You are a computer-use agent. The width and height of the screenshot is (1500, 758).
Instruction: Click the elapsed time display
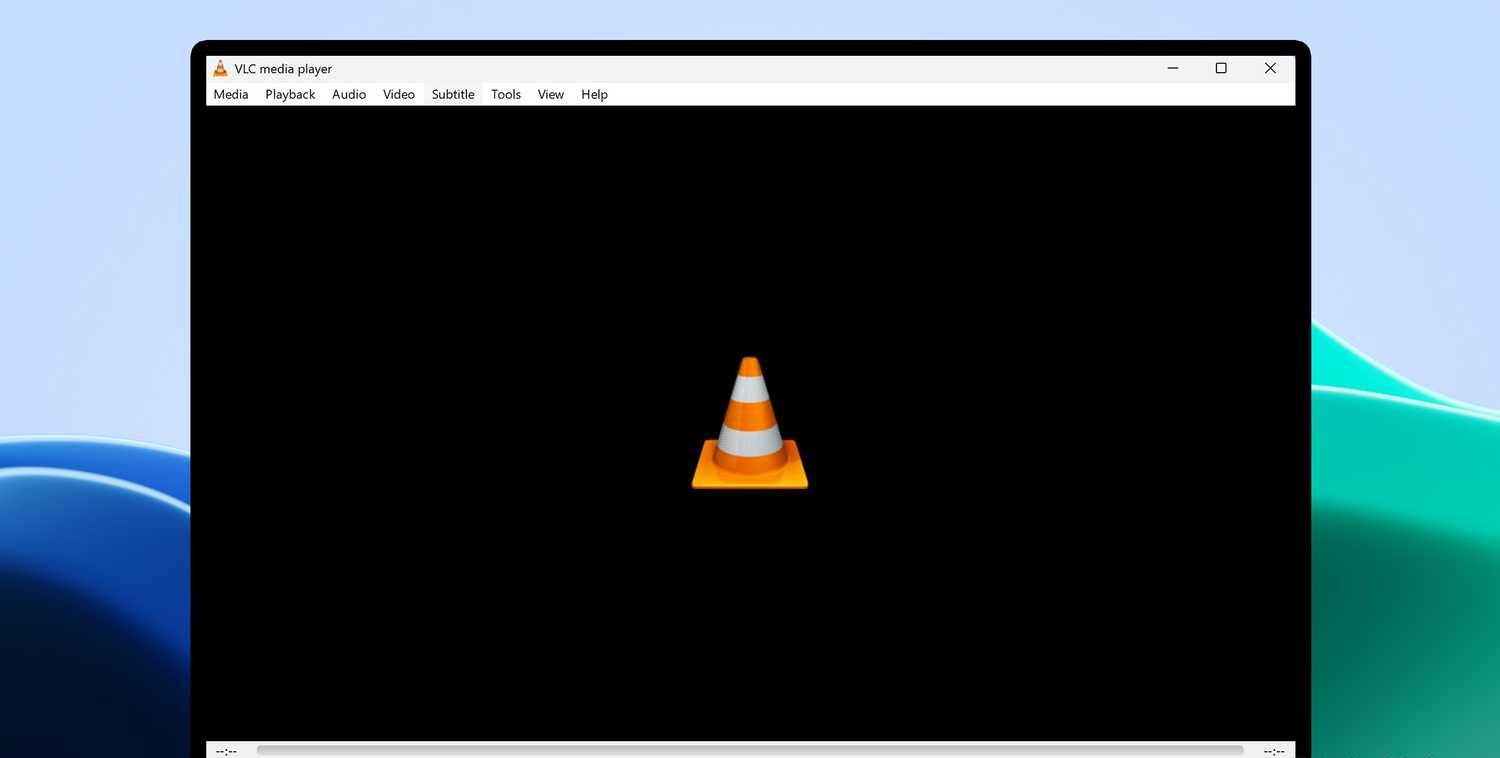[226, 750]
